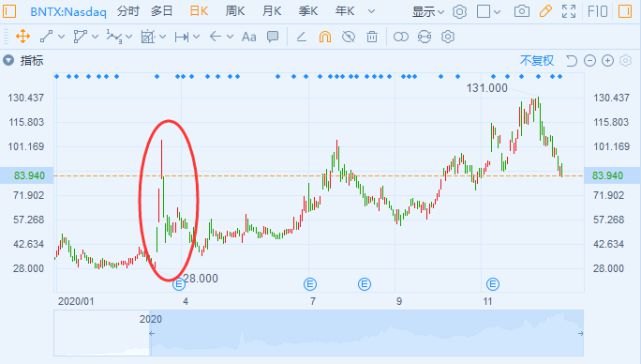Viewport: 641px width, 364px height.
Task: Toggle the left side panel icon
Action: (9, 11)
